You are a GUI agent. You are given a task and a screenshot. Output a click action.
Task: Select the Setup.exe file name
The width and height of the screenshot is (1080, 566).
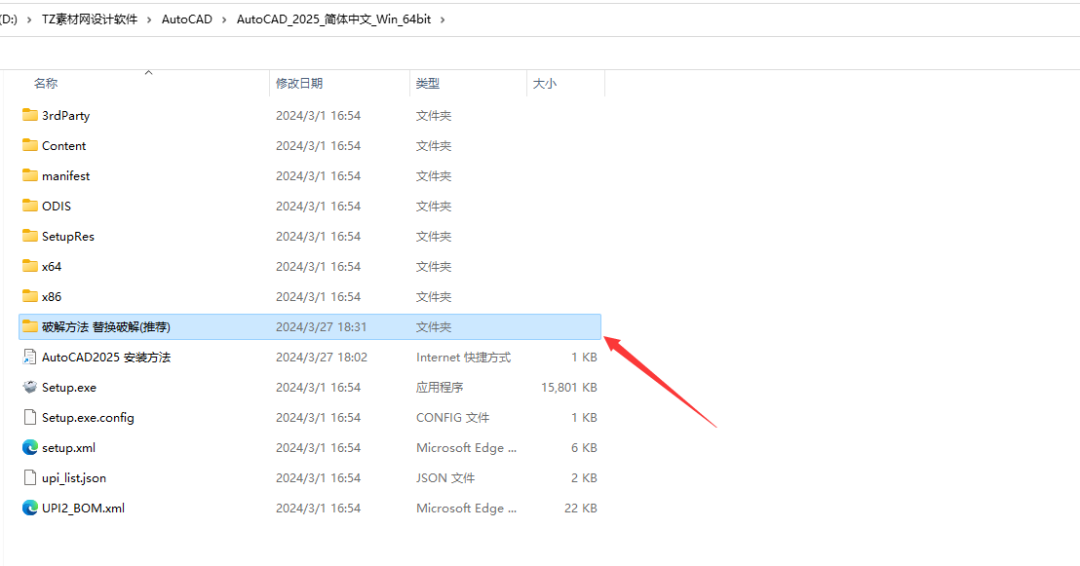tap(69, 388)
